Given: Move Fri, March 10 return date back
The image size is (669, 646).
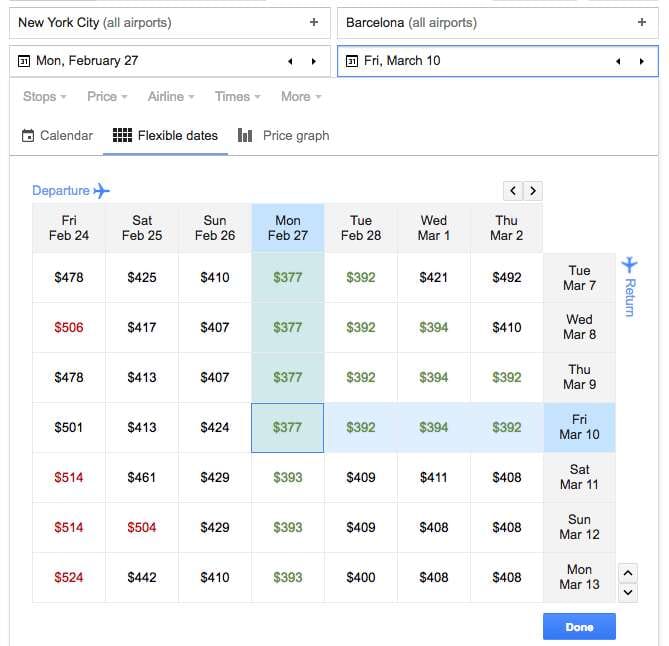Looking at the screenshot, I should tap(618, 61).
